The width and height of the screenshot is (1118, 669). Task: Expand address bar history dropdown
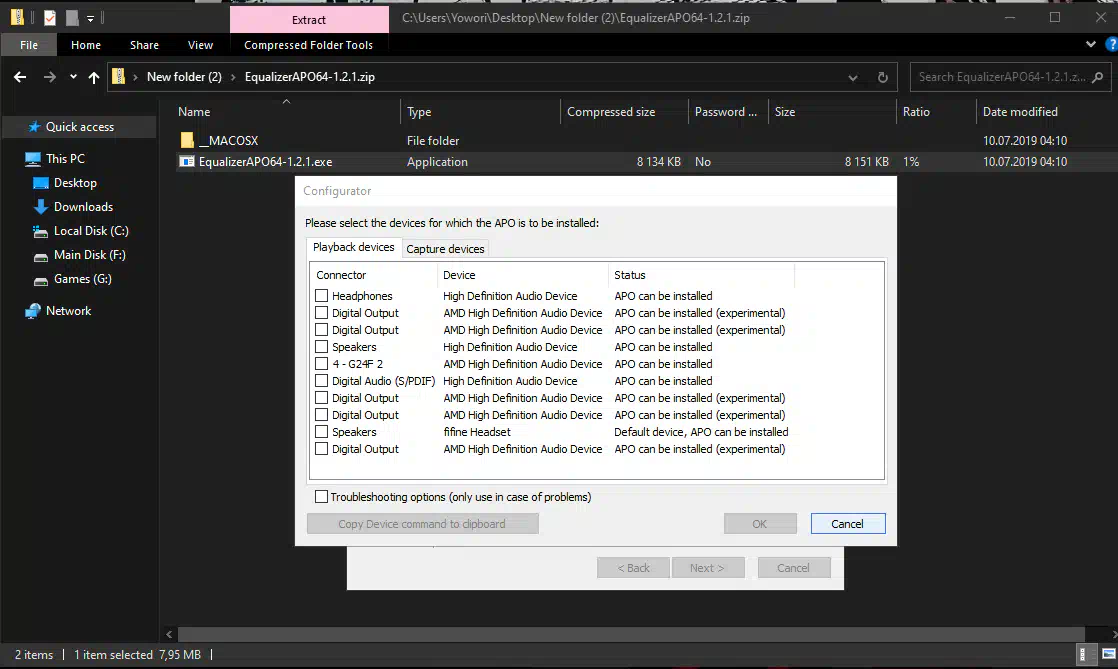click(x=853, y=77)
